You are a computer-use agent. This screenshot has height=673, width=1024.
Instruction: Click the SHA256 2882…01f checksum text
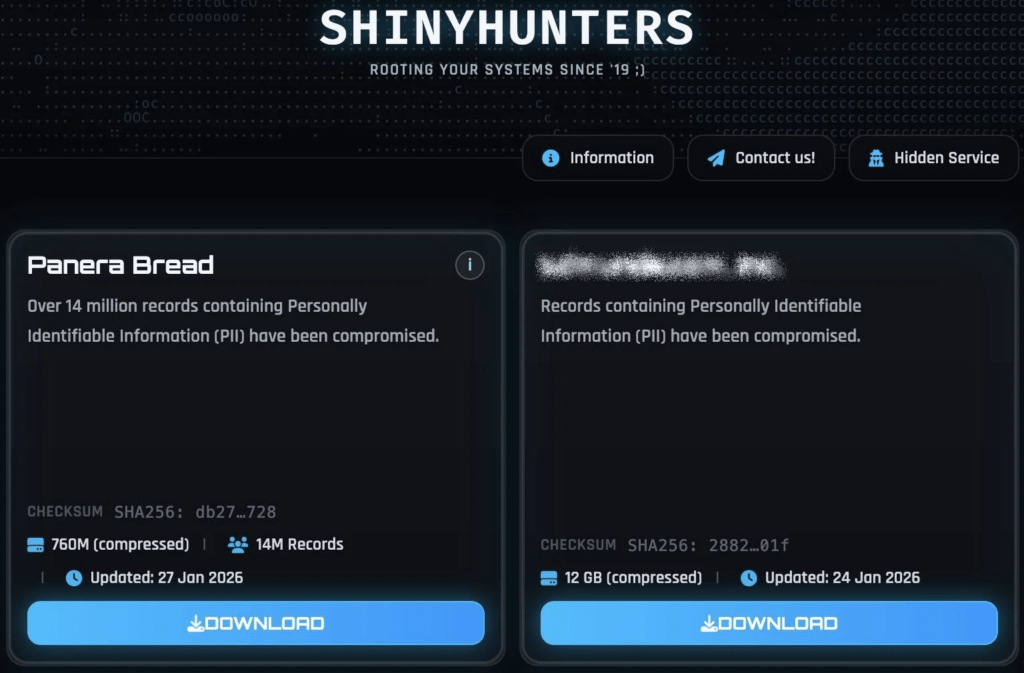pyautogui.click(x=708, y=545)
